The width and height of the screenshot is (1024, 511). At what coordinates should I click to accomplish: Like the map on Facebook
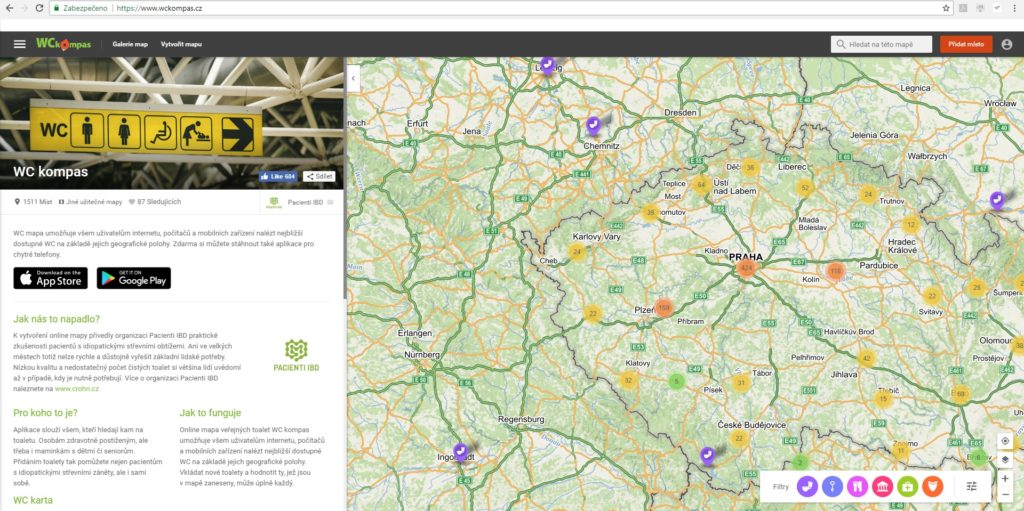pyautogui.click(x=278, y=176)
